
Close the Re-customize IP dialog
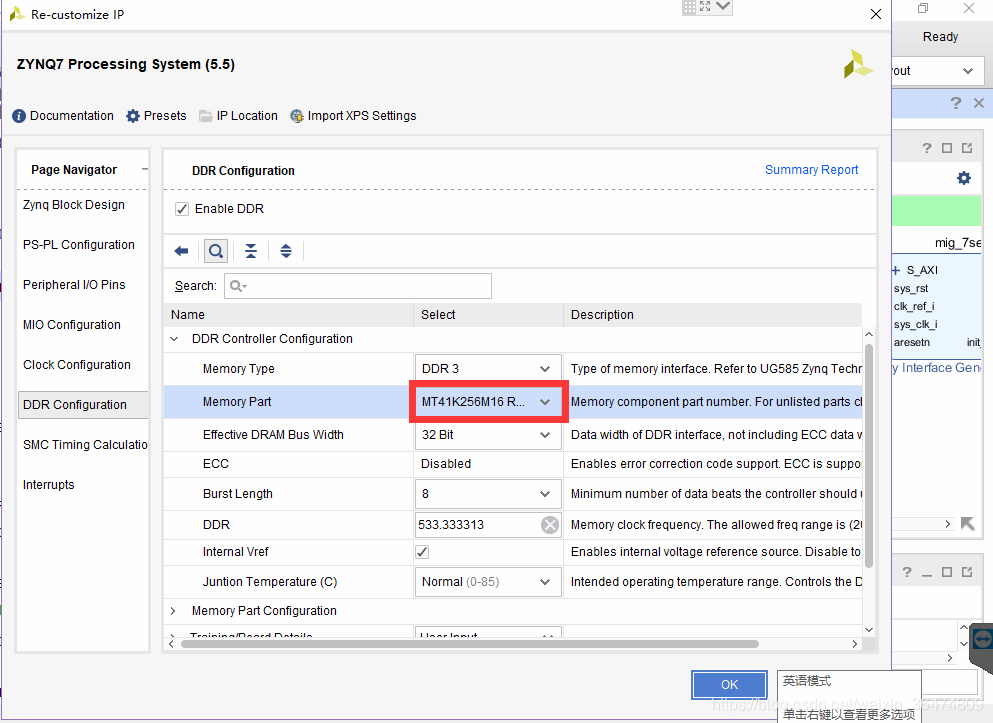point(876,14)
